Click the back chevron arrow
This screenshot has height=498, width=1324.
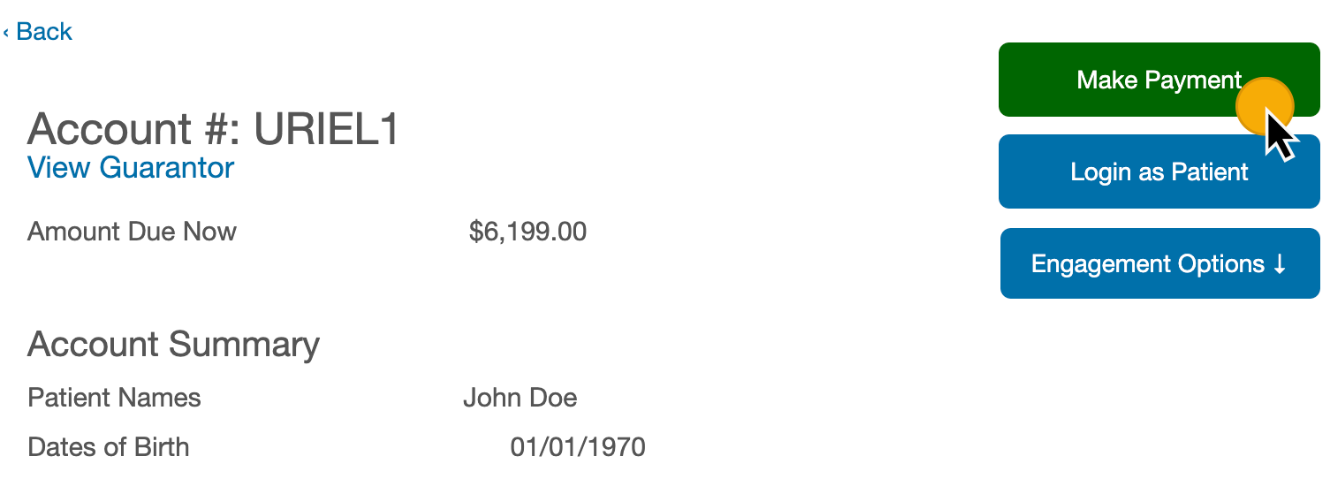pyautogui.click(x=6, y=33)
